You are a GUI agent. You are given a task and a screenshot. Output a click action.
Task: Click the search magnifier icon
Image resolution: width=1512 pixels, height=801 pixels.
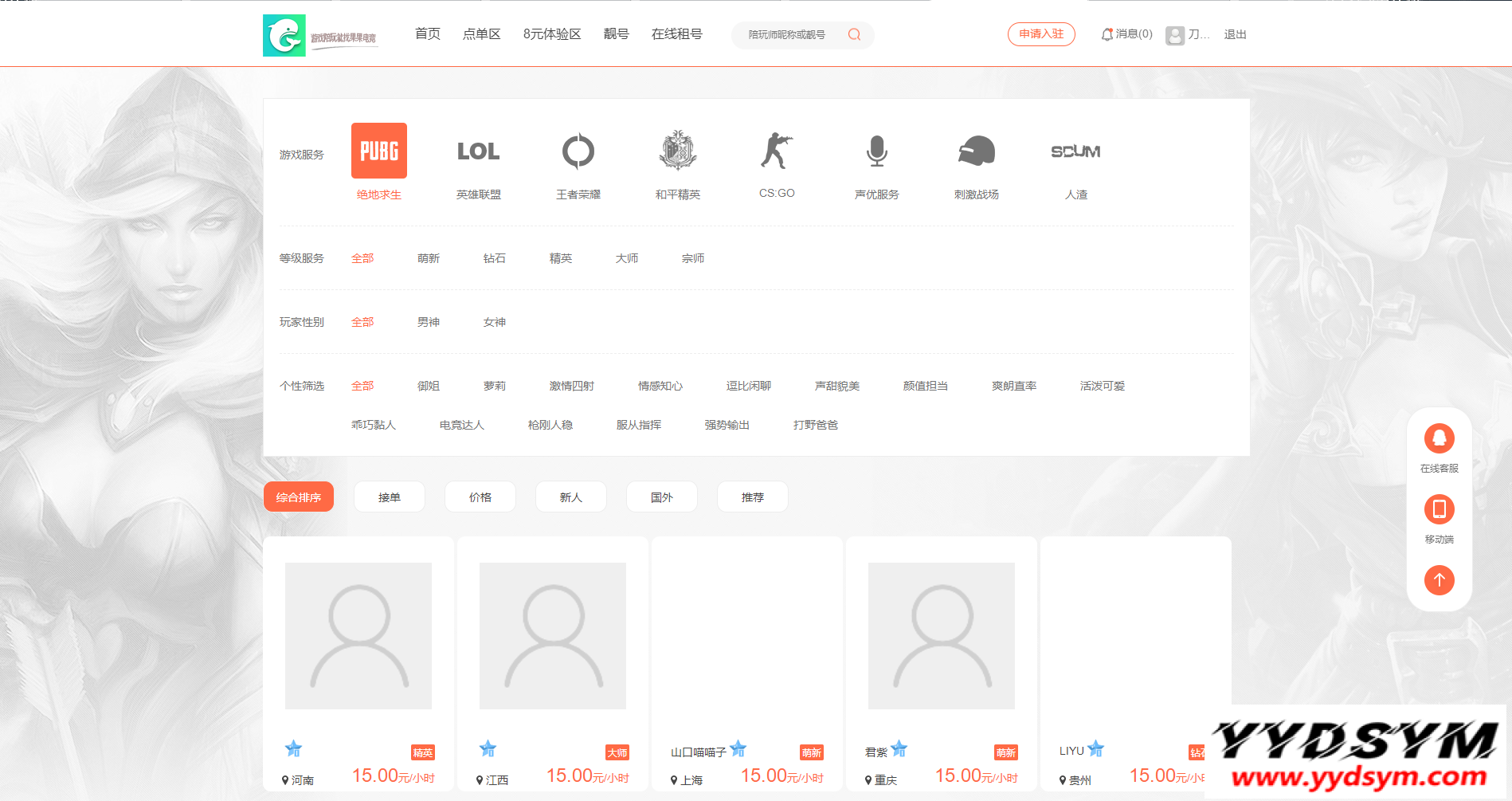(x=854, y=34)
